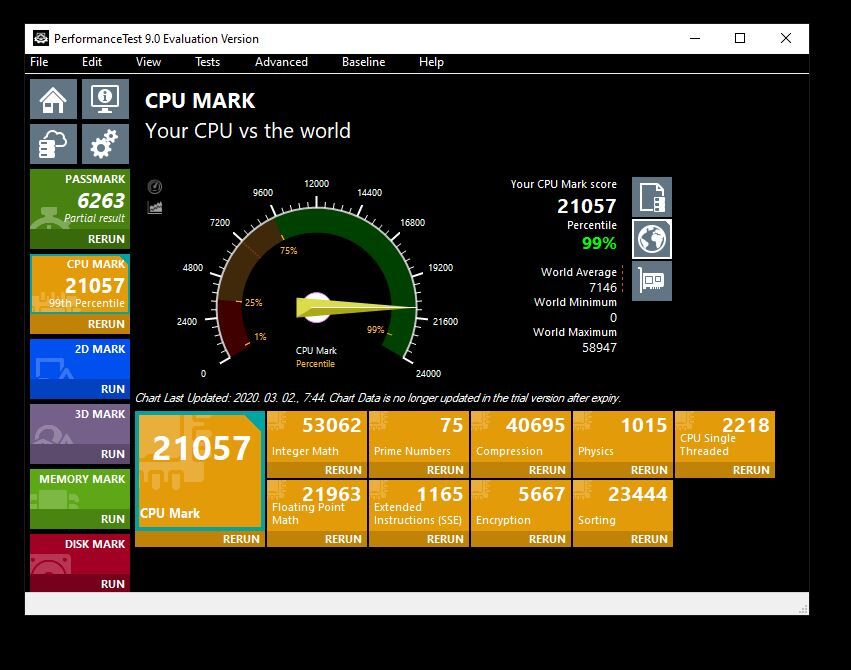Select the Compression 40695 tile
This screenshot has height=670, width=851.
click(x=521, y=437)
